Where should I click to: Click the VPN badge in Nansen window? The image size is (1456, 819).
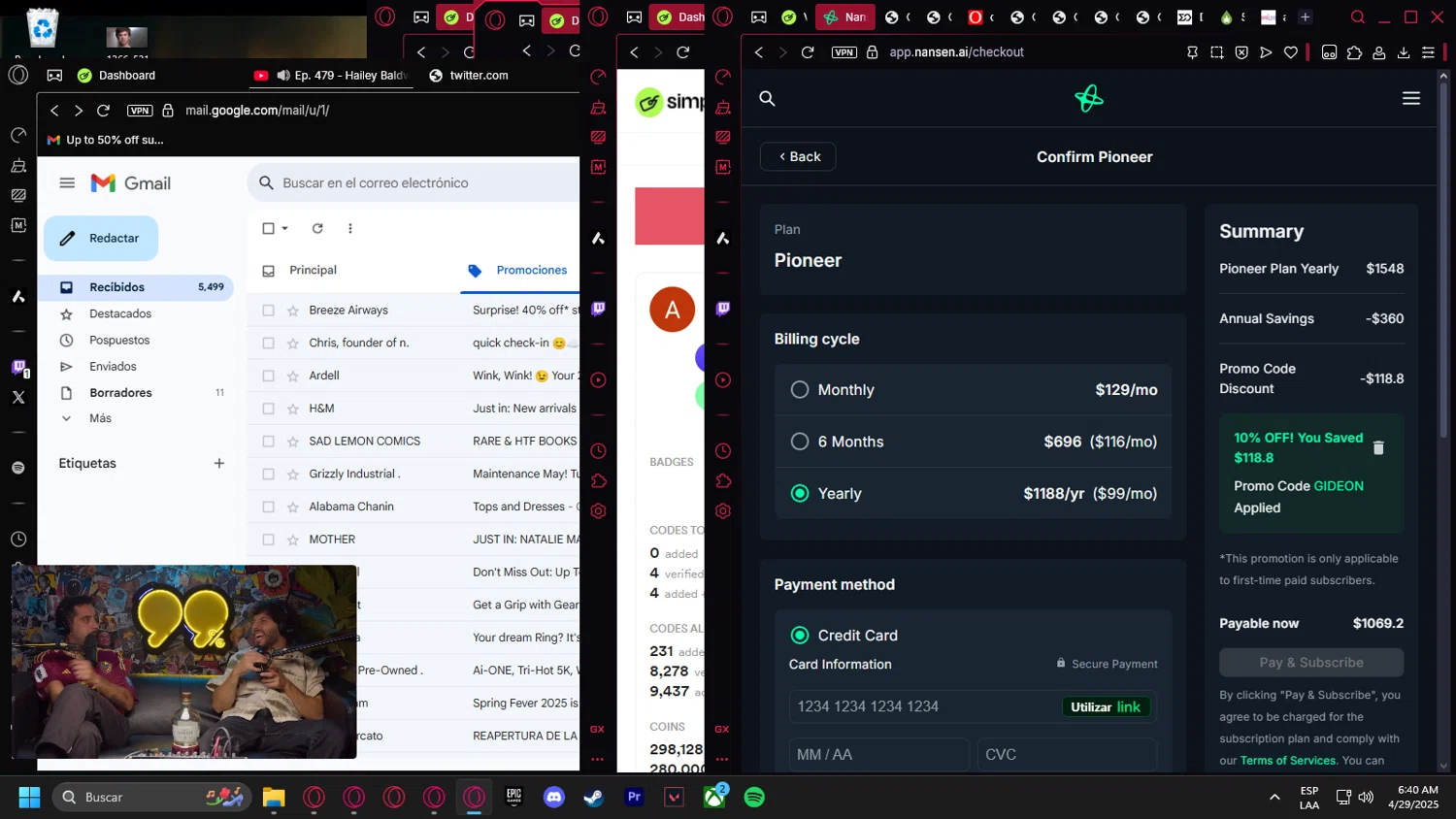click(x=844, y=52)
